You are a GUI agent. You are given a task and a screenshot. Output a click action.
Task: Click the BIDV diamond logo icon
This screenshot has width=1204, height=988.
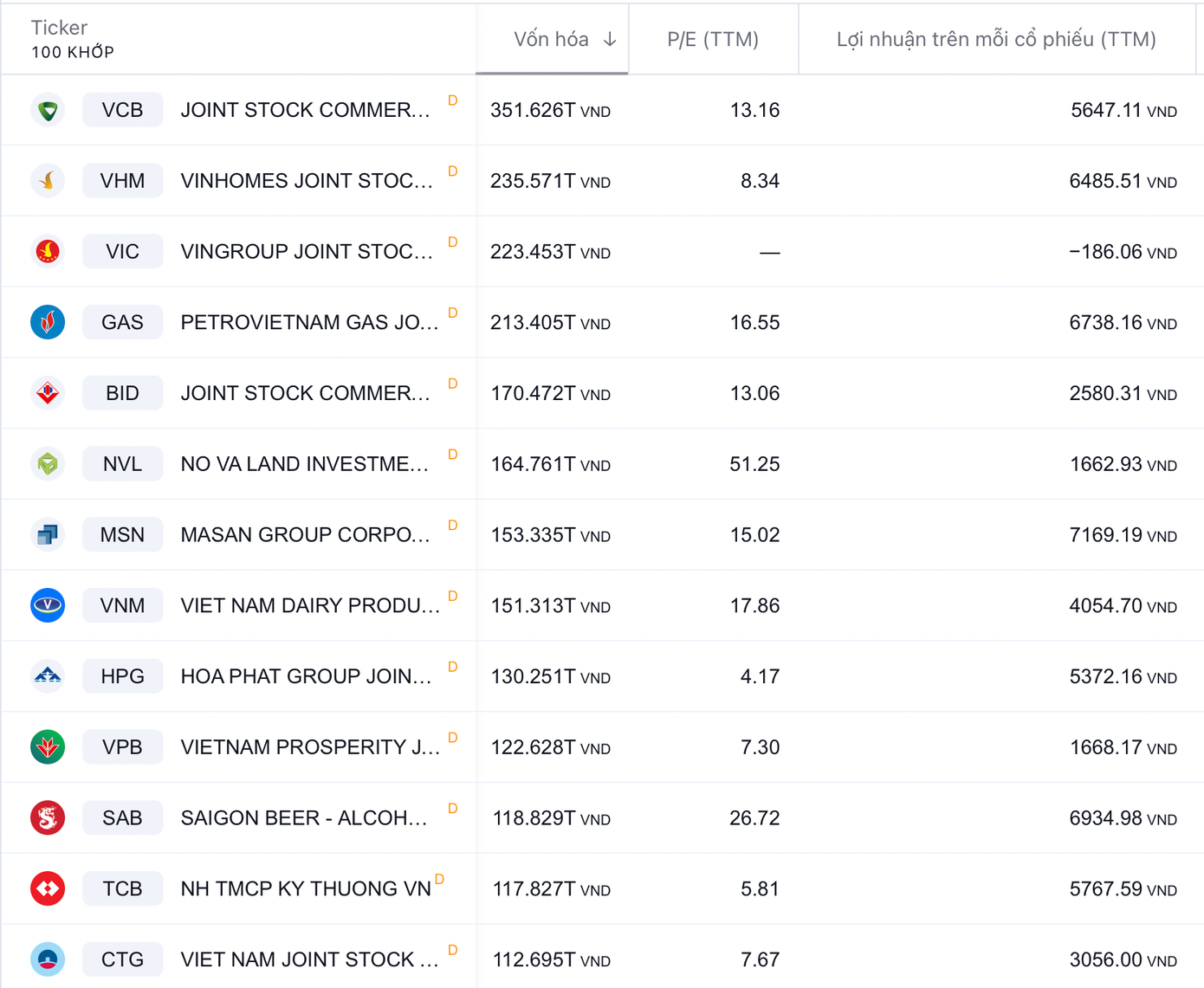click(x=48, y=392)
